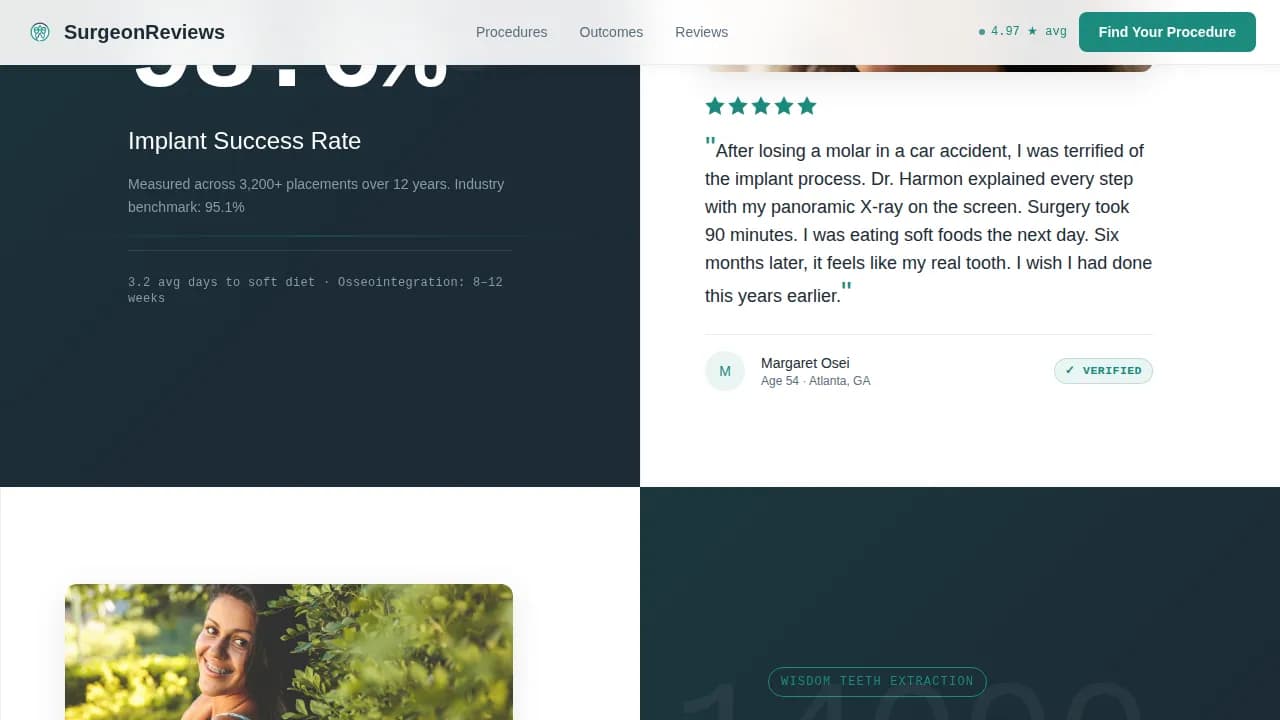Open the smiling woman patient photo
The height and width of the screenshot is (720, 1280).
289,652
